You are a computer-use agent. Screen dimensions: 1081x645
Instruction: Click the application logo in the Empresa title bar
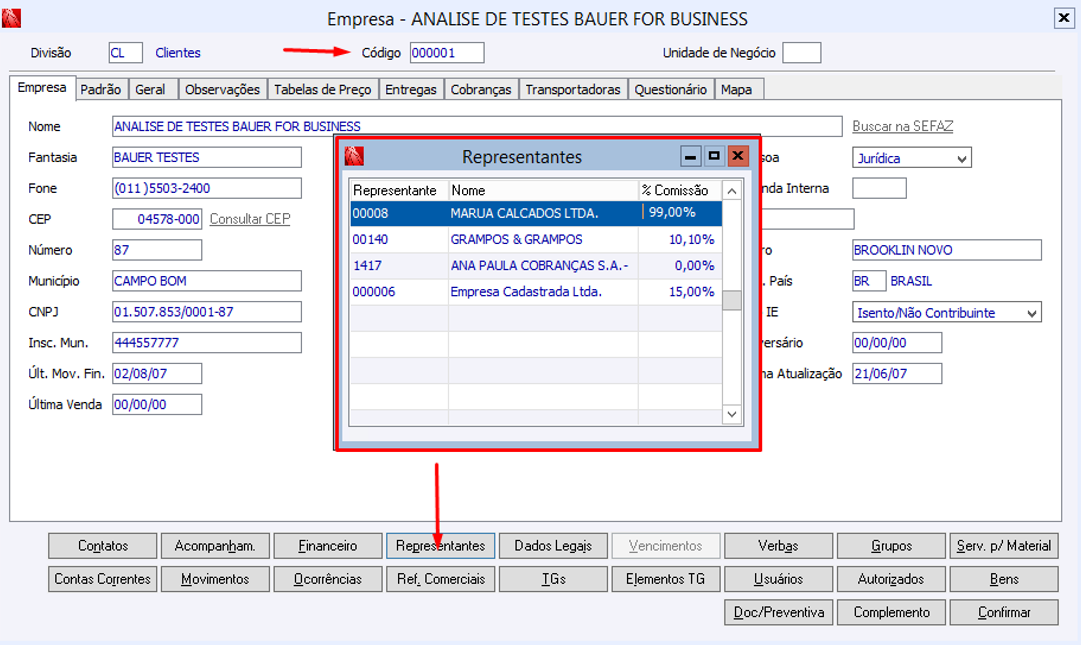coord(11,18)
